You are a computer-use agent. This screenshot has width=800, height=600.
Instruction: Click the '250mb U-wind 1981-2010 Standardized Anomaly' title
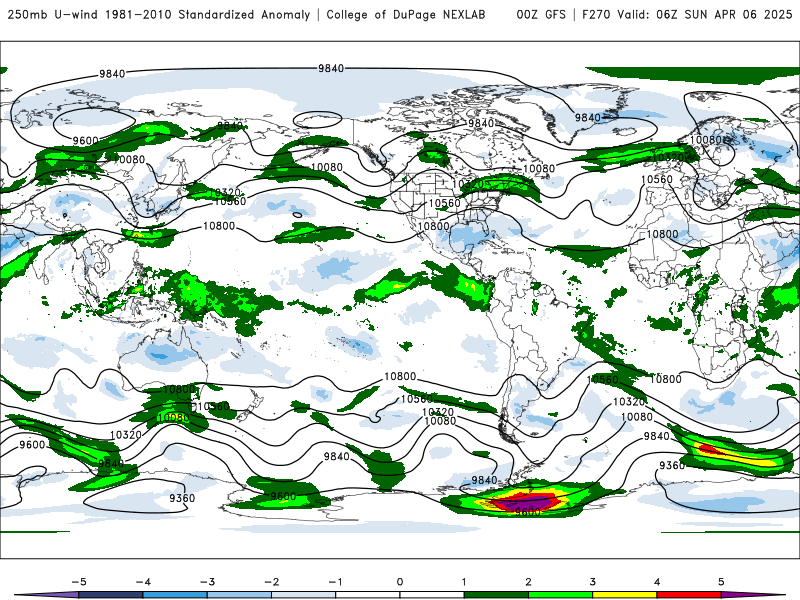pyautogui.click(x=159, y=14)
